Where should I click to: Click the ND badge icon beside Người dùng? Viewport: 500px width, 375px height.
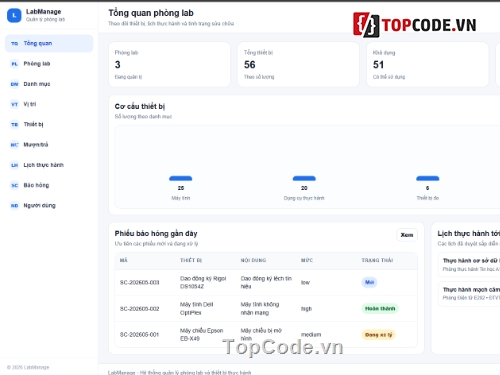point(14,206)
